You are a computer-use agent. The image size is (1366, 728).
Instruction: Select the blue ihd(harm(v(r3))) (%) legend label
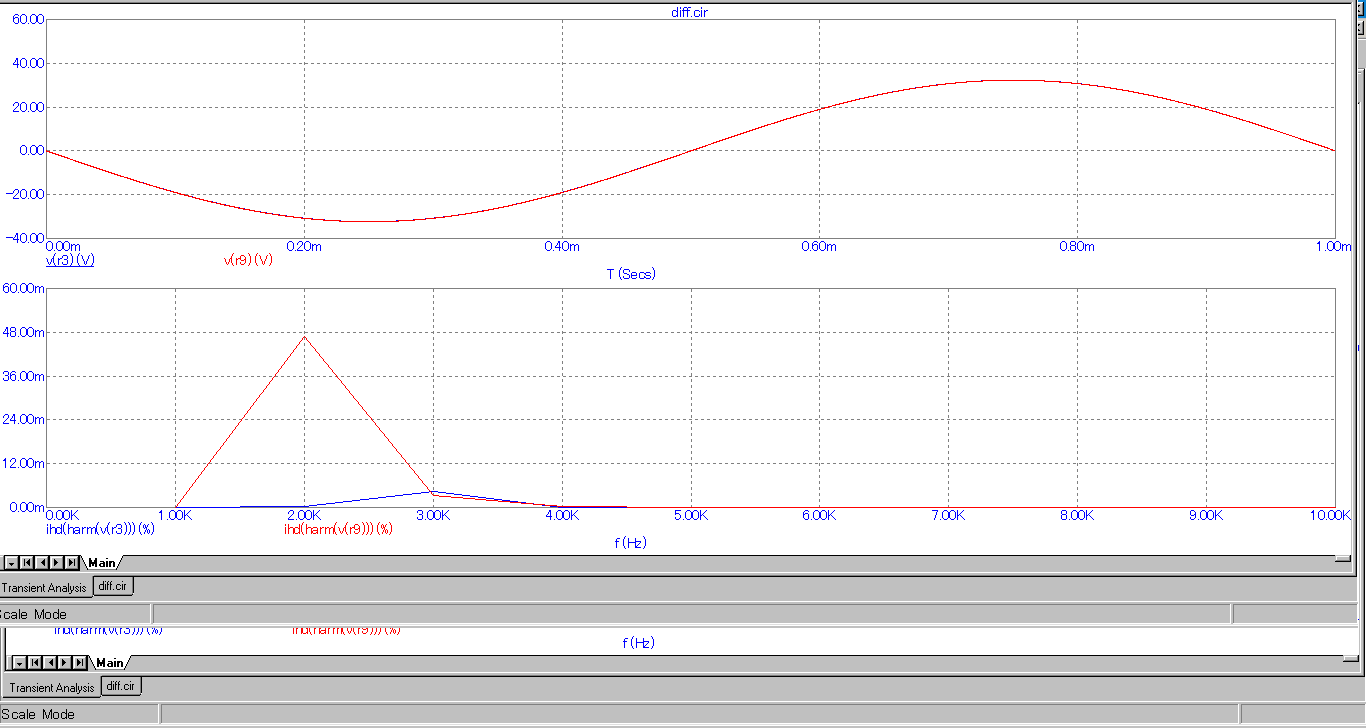(101, 528)
